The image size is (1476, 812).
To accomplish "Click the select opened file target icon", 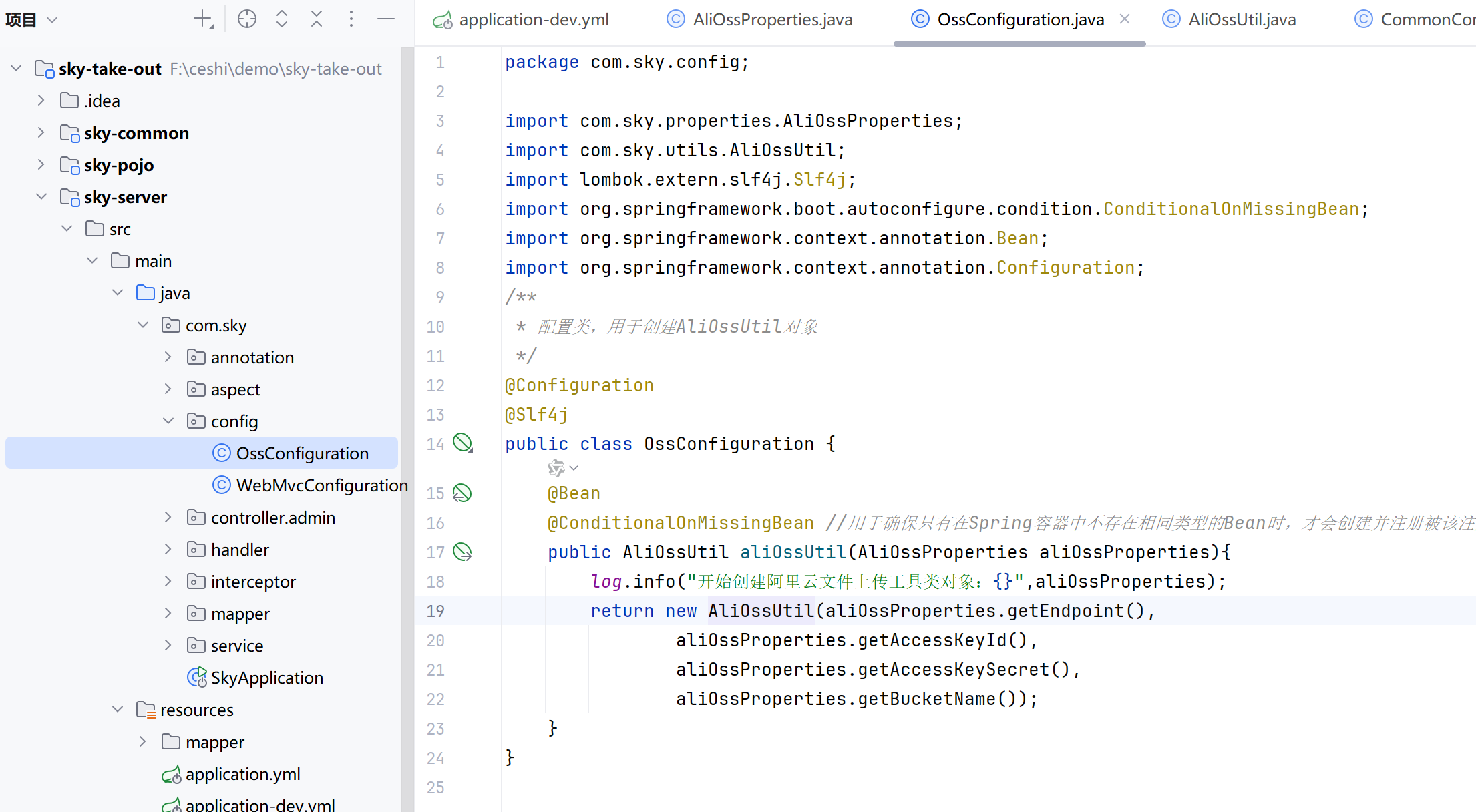I will (x=247, y=19).
